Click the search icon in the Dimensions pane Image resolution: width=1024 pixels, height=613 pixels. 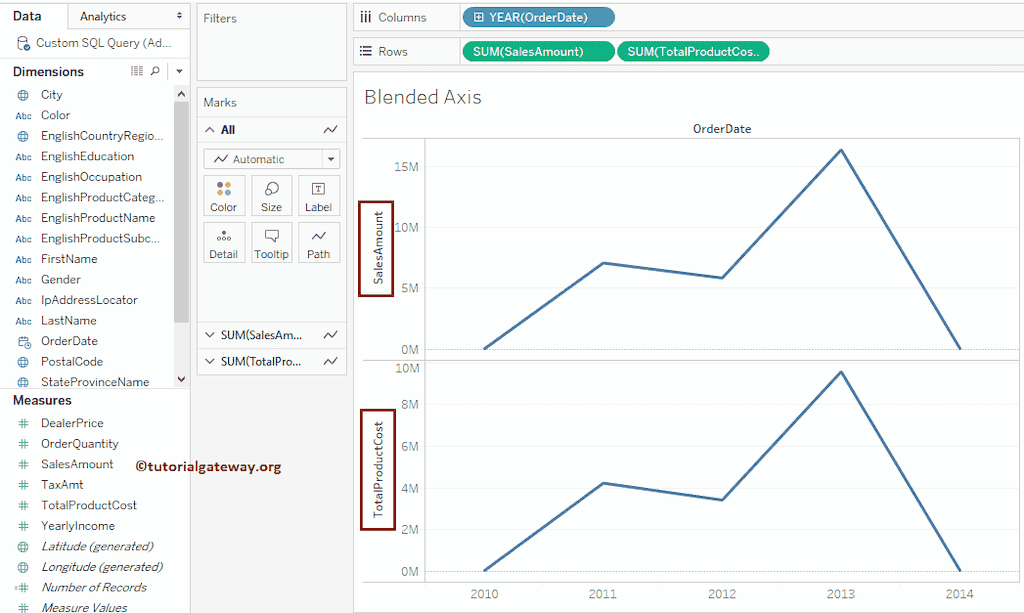(x=156, y=71)
